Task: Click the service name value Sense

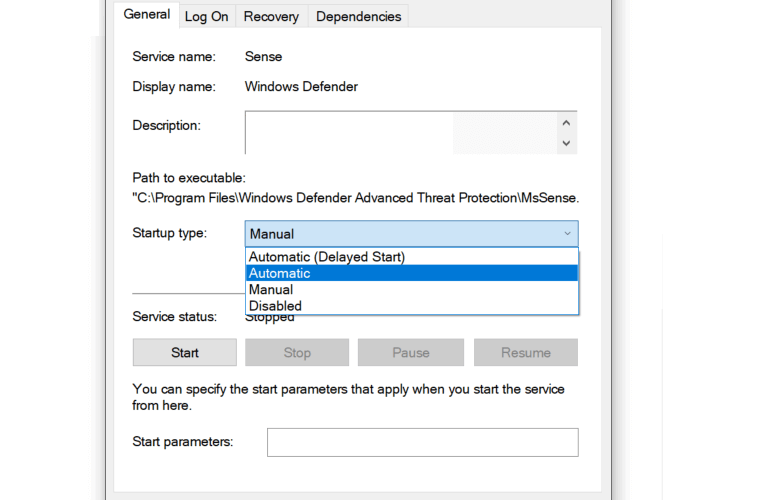Action: click(x=263, y=57)
